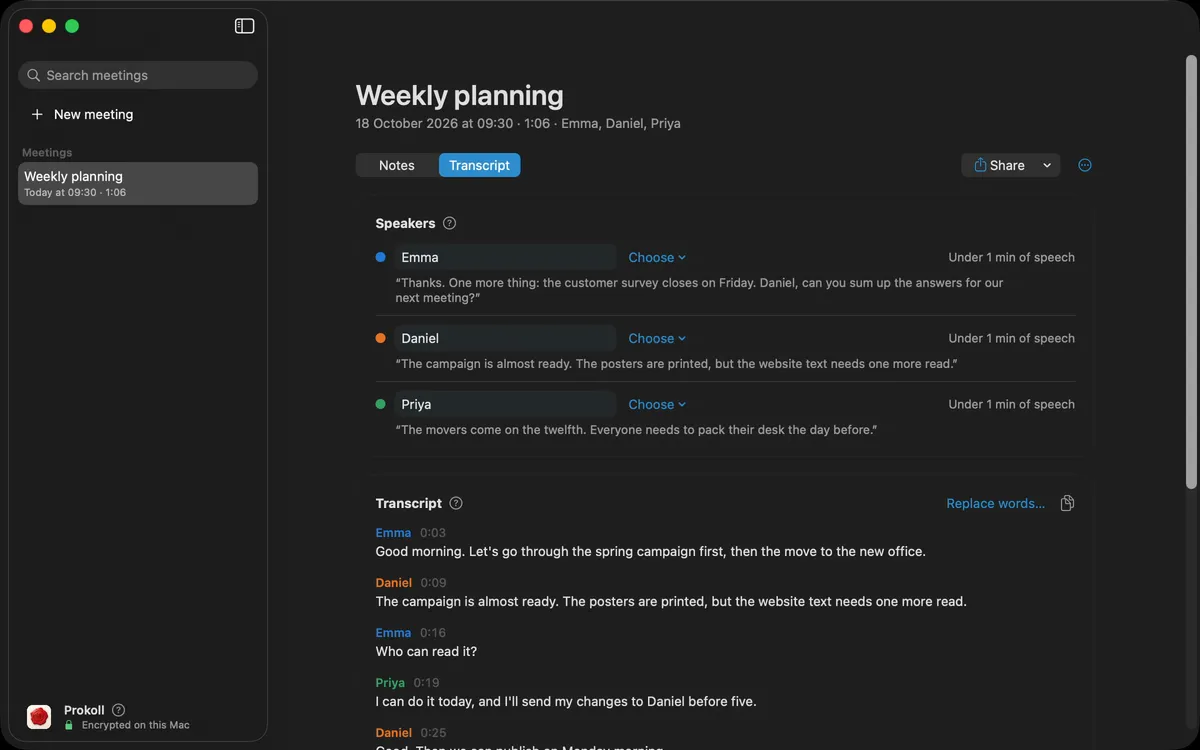Copy the transcript using the copy icon
Image resolution: width=1200 pixels, height=750 pixels.
click(1067, 503)
